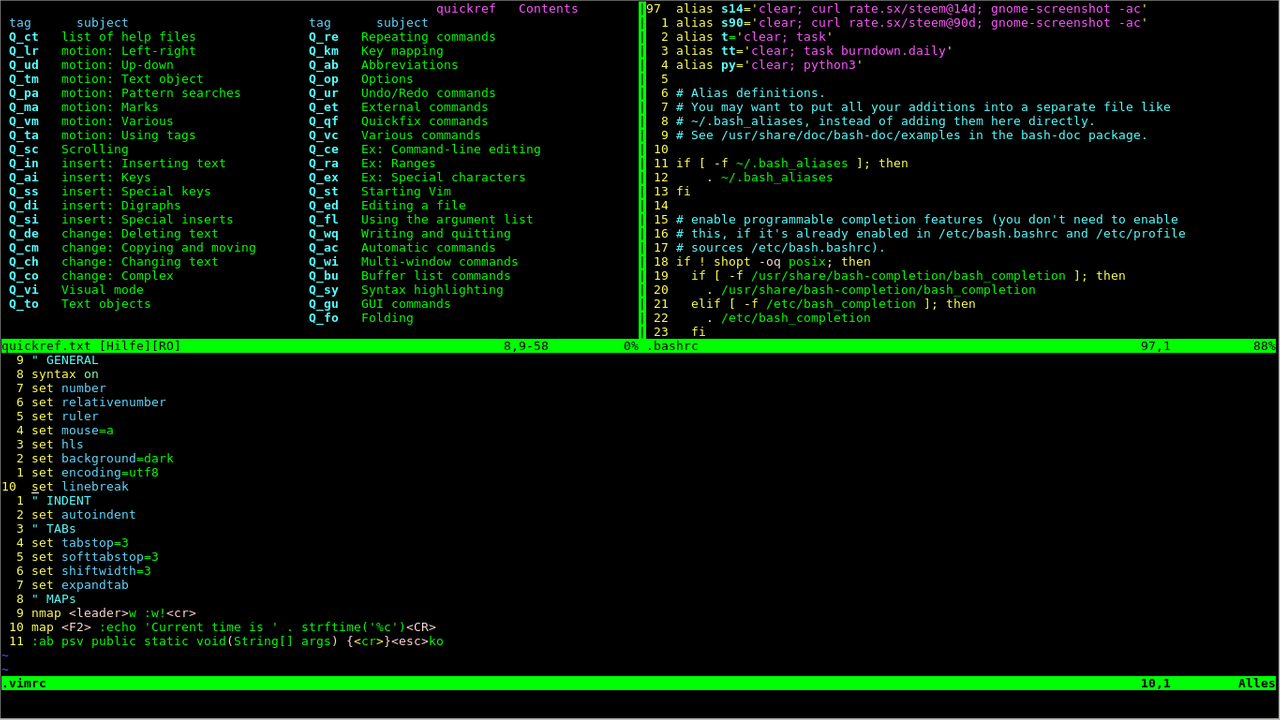Jump to the Q_bu Buffer list tag

[324, 275]
